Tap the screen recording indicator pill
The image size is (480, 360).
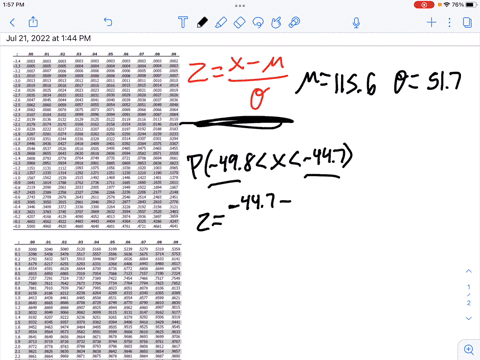424,5
